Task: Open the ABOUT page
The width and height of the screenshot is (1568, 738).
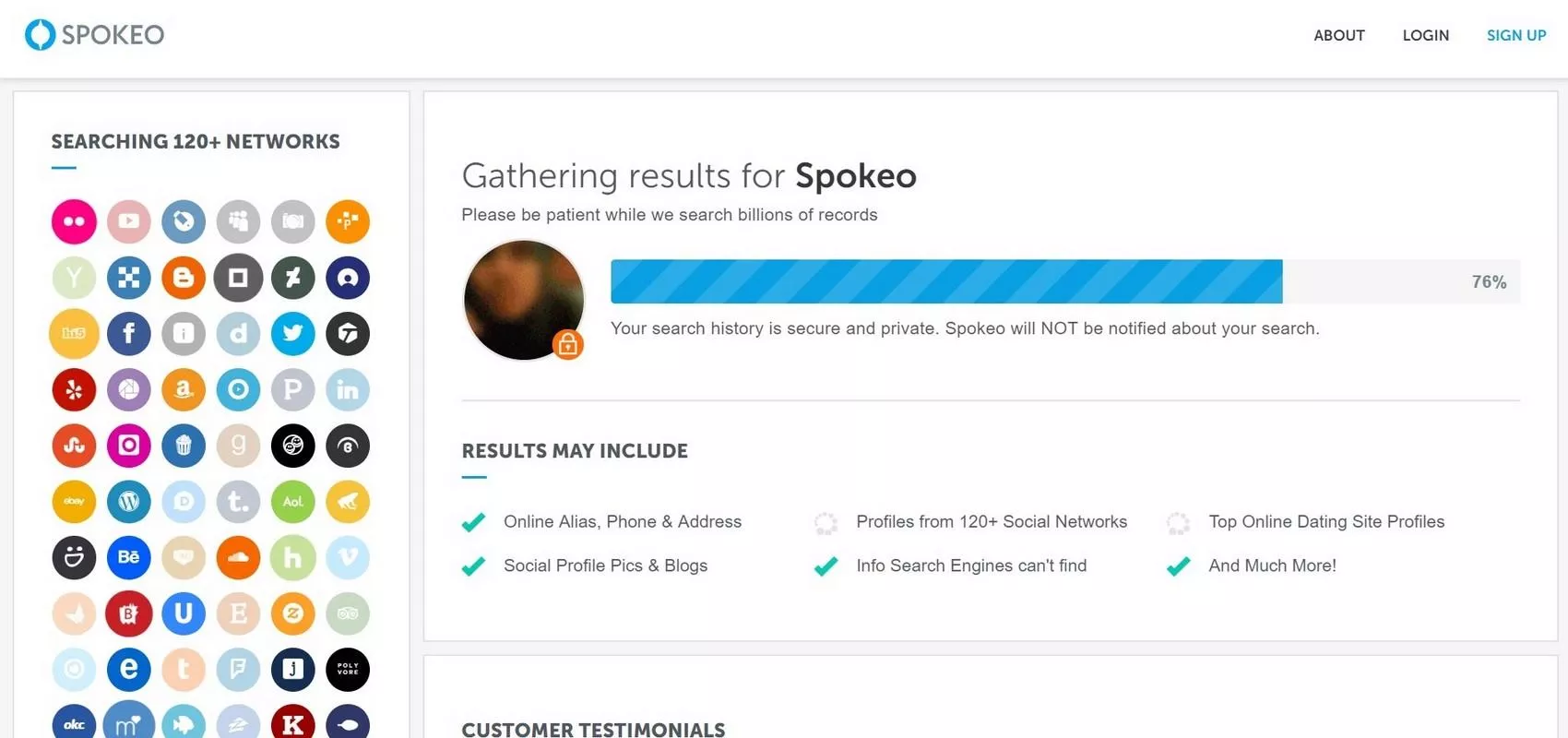Action: click(x=1338, y=35)
